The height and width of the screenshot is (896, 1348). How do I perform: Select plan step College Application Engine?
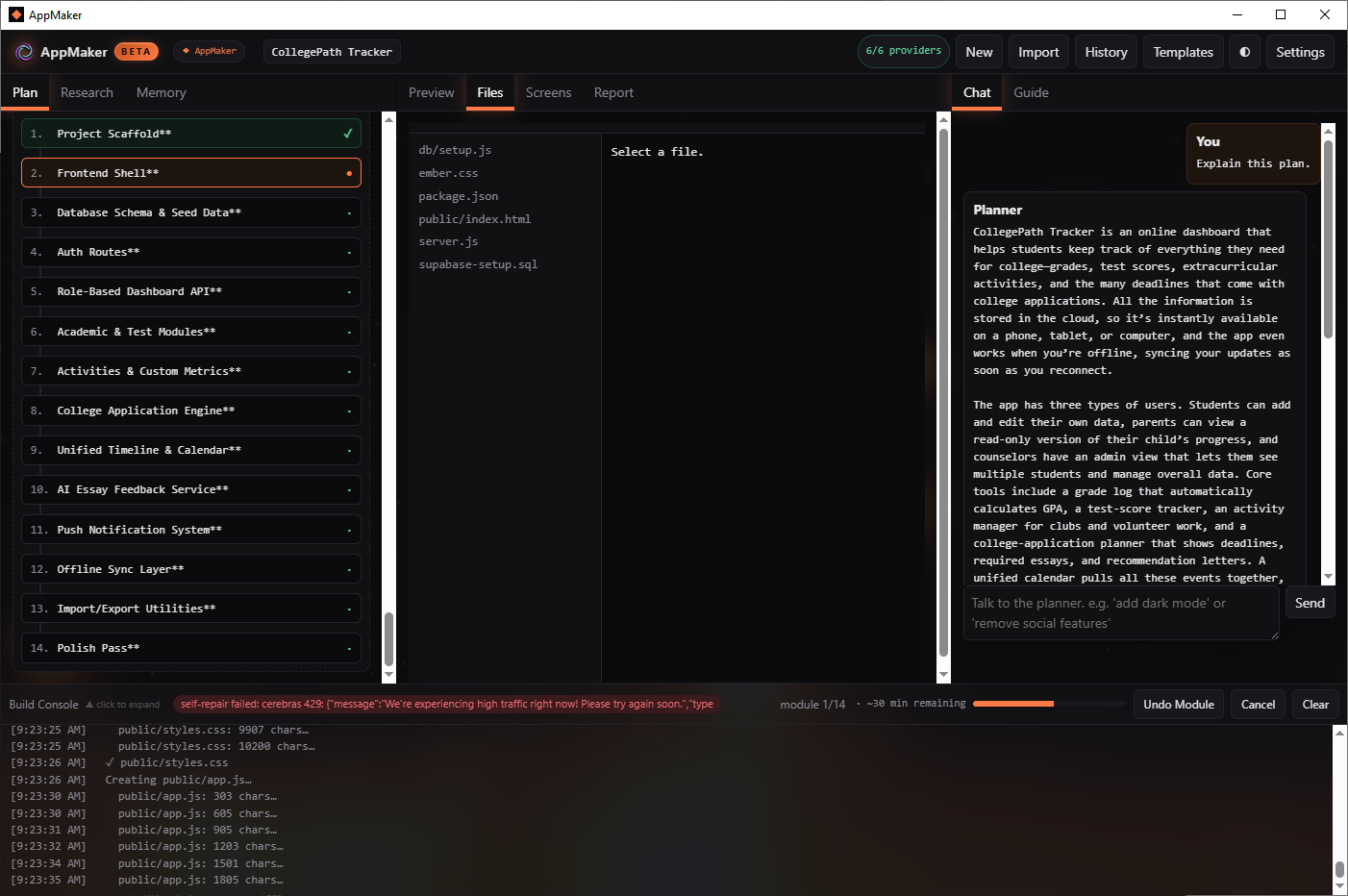coord(191,411)
